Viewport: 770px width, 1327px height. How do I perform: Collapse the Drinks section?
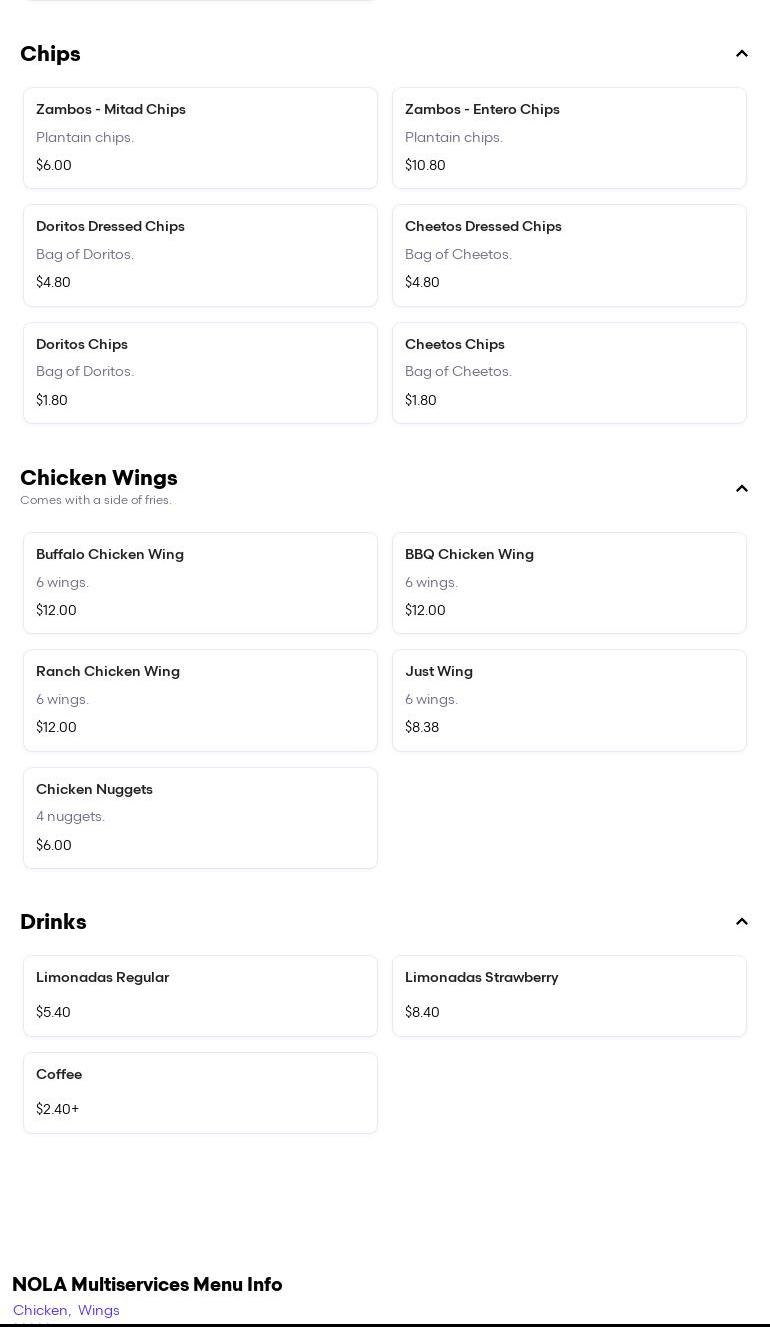[x=741, y=922]
